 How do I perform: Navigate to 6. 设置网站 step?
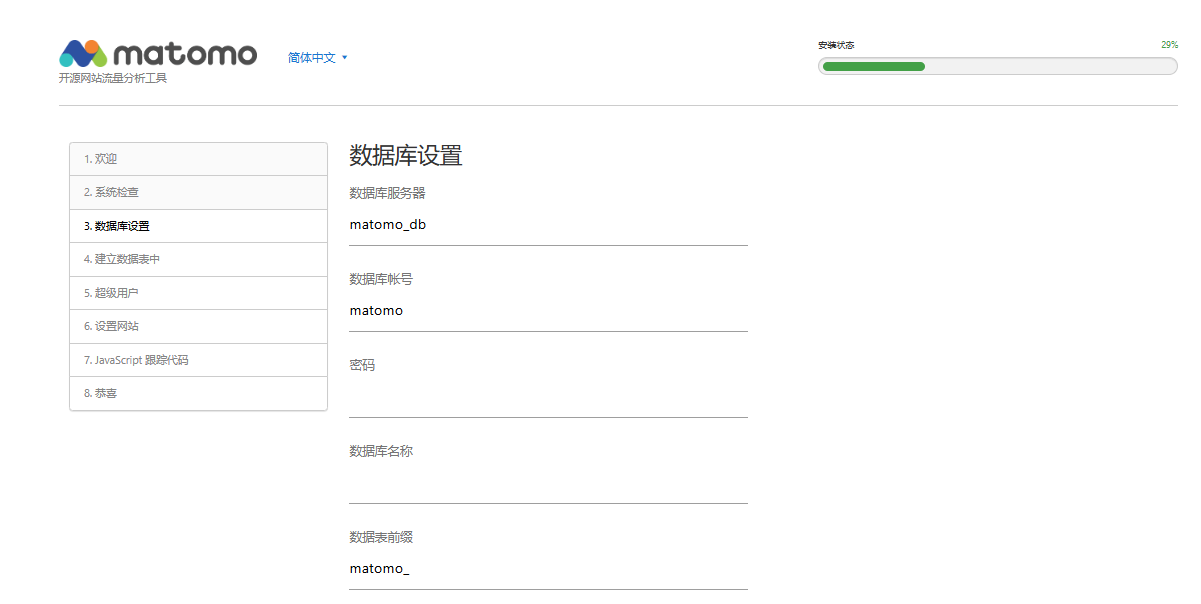198,326
